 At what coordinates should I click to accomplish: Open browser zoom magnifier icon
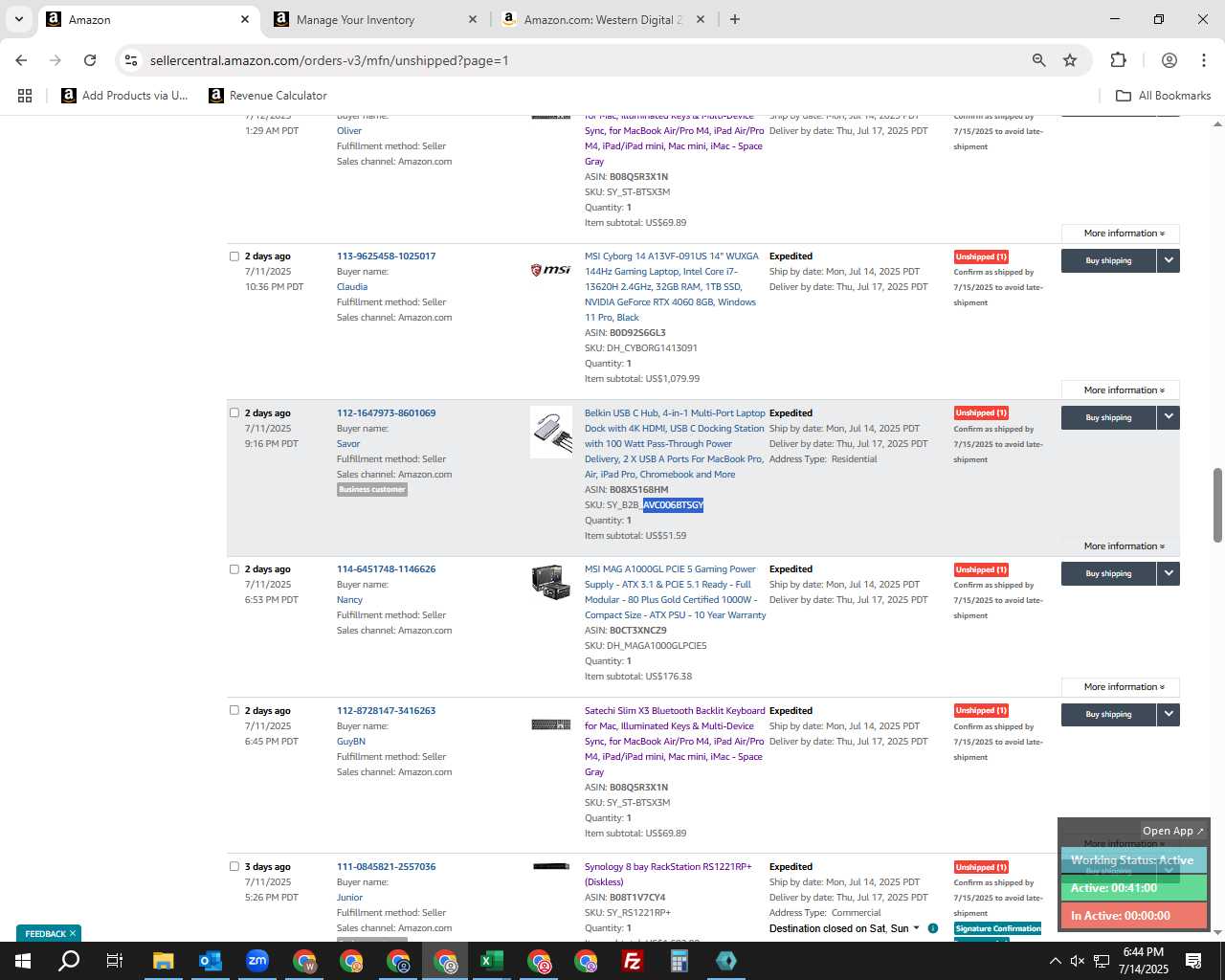(1038, 60)
